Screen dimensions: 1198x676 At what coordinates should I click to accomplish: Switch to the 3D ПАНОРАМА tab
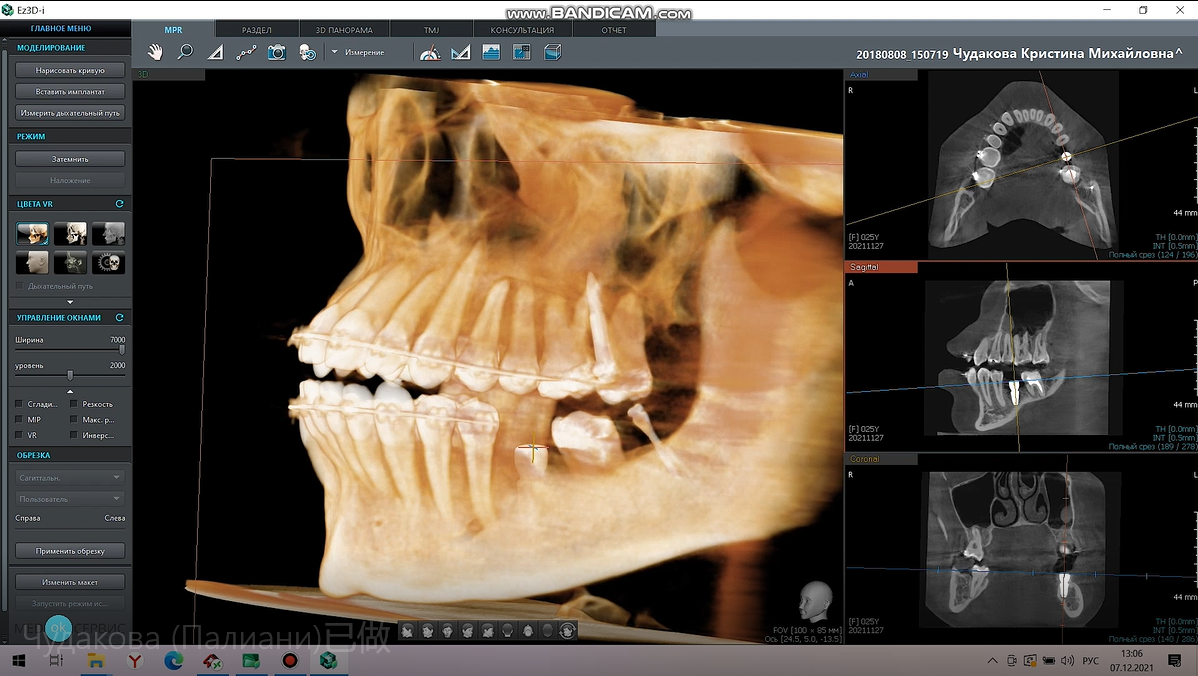tap(344, 30)
